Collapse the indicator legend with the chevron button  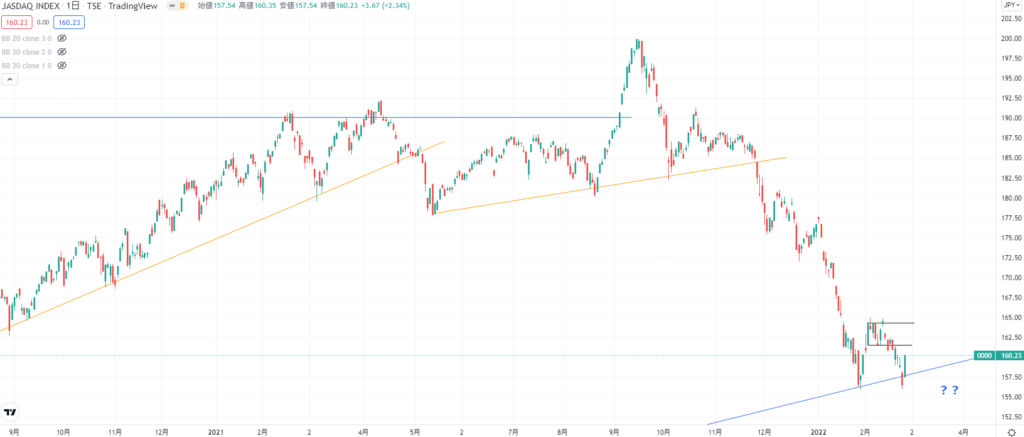tap(10, 79)
